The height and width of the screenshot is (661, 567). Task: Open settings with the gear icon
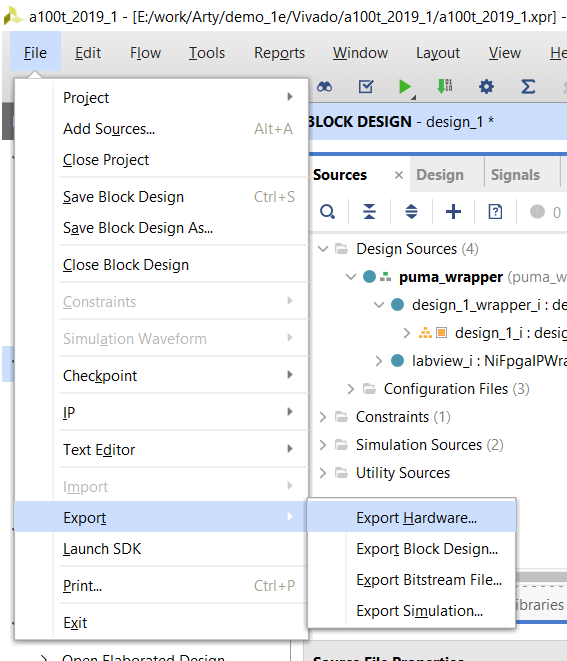(486, 86)
